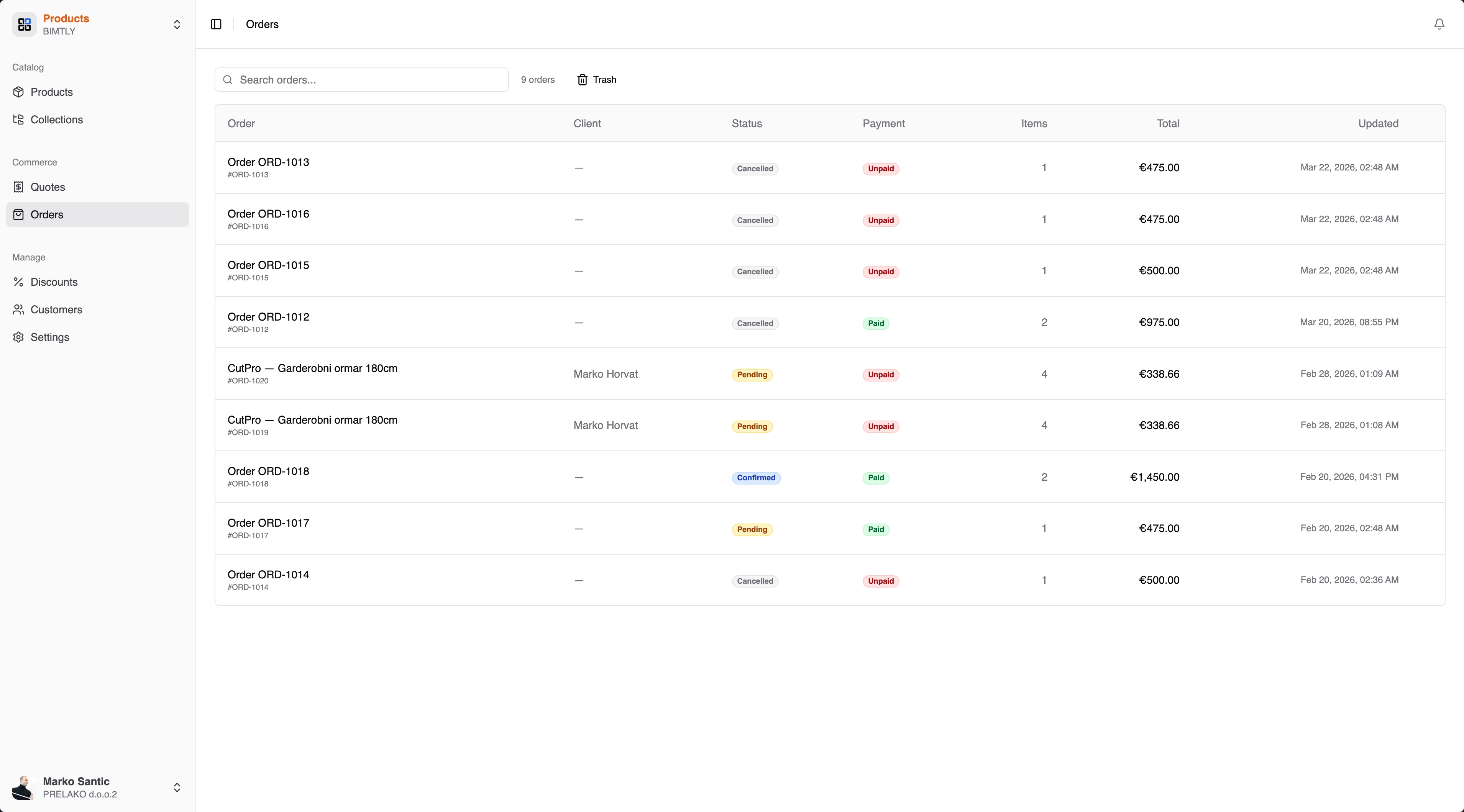Click the BIMTLY grid logo icon
This screenshot has width=1464, height=812.
pyautogui.click(x=24, y=25)
